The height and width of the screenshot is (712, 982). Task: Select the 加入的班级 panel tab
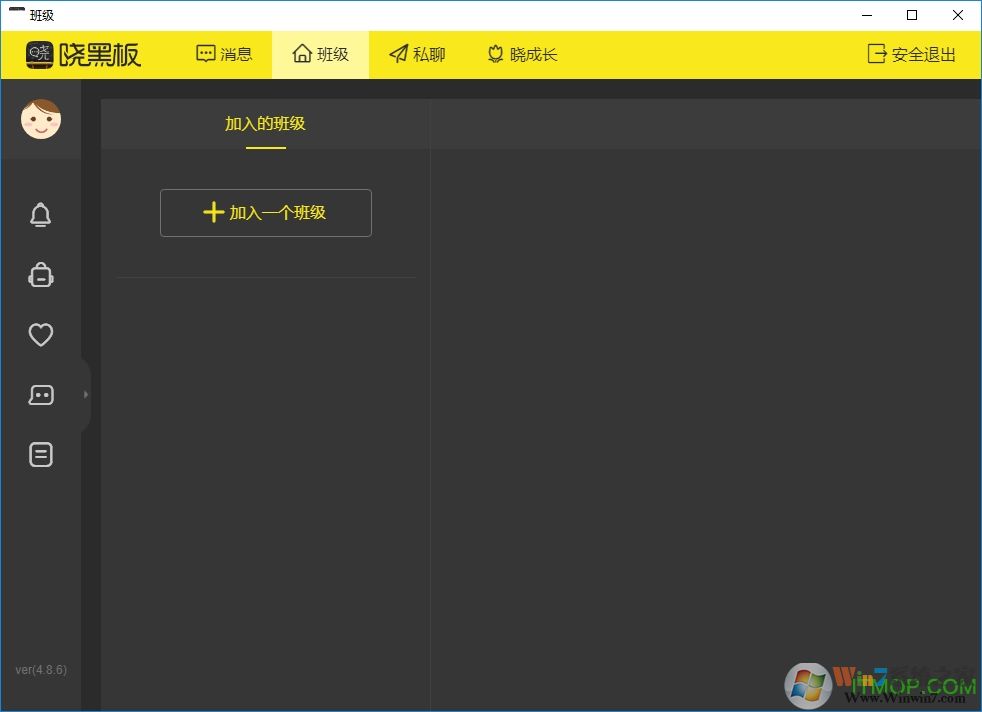(x=265, y=124)
